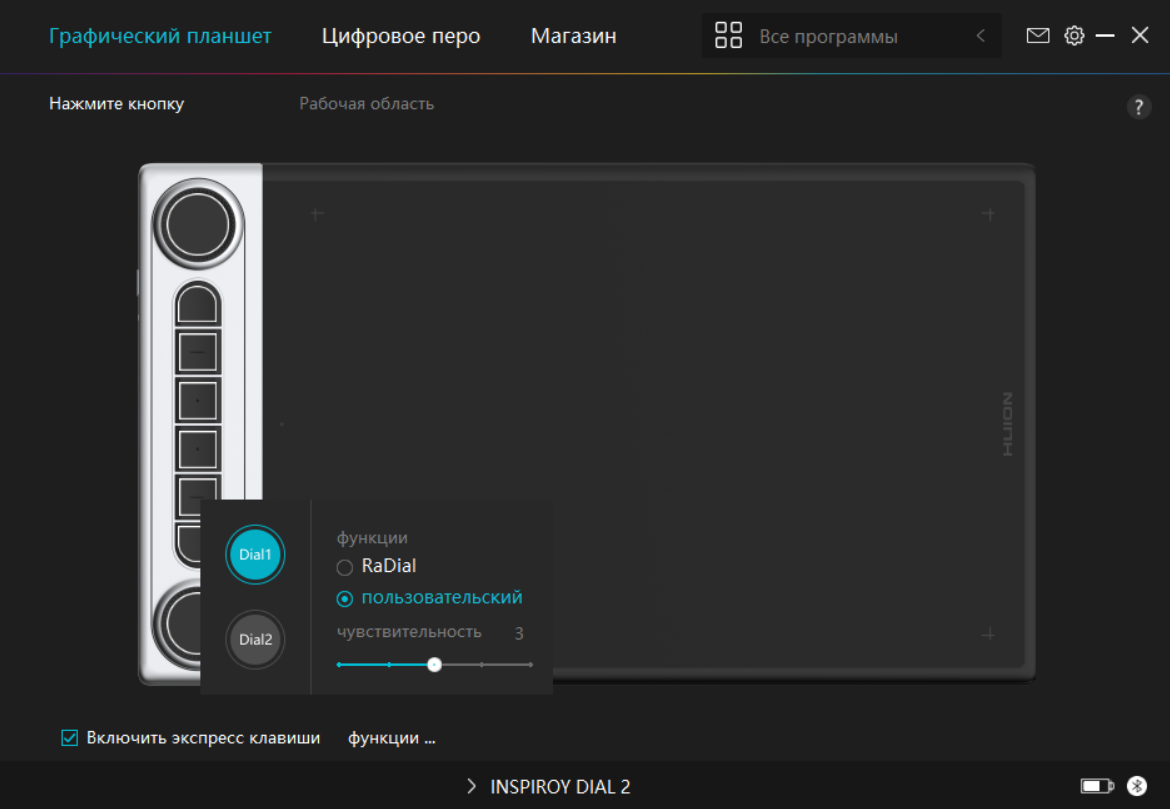
Task: Click the Bluetooth status icon
Action: pyautogui.click(x=1136, y=786)
